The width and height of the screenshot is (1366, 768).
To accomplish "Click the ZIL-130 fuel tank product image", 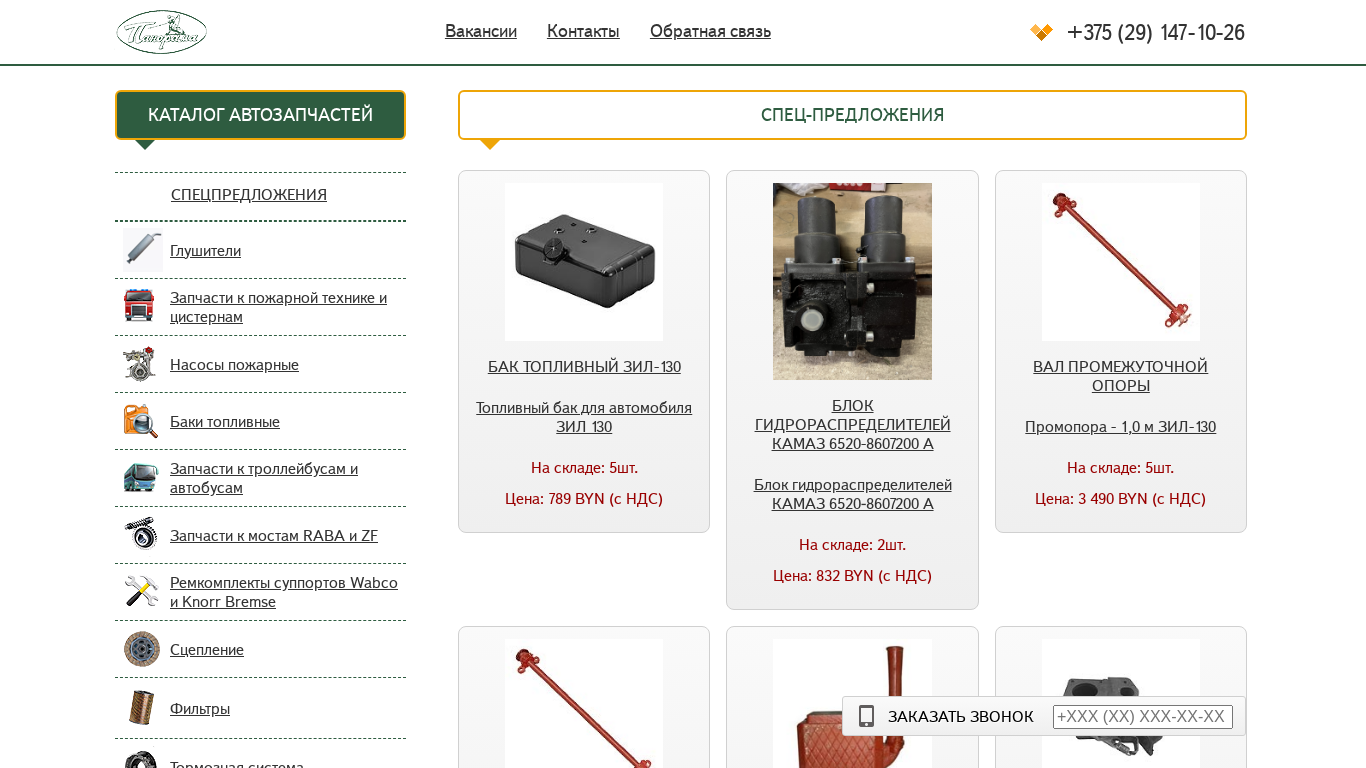I will click(584, 262).
